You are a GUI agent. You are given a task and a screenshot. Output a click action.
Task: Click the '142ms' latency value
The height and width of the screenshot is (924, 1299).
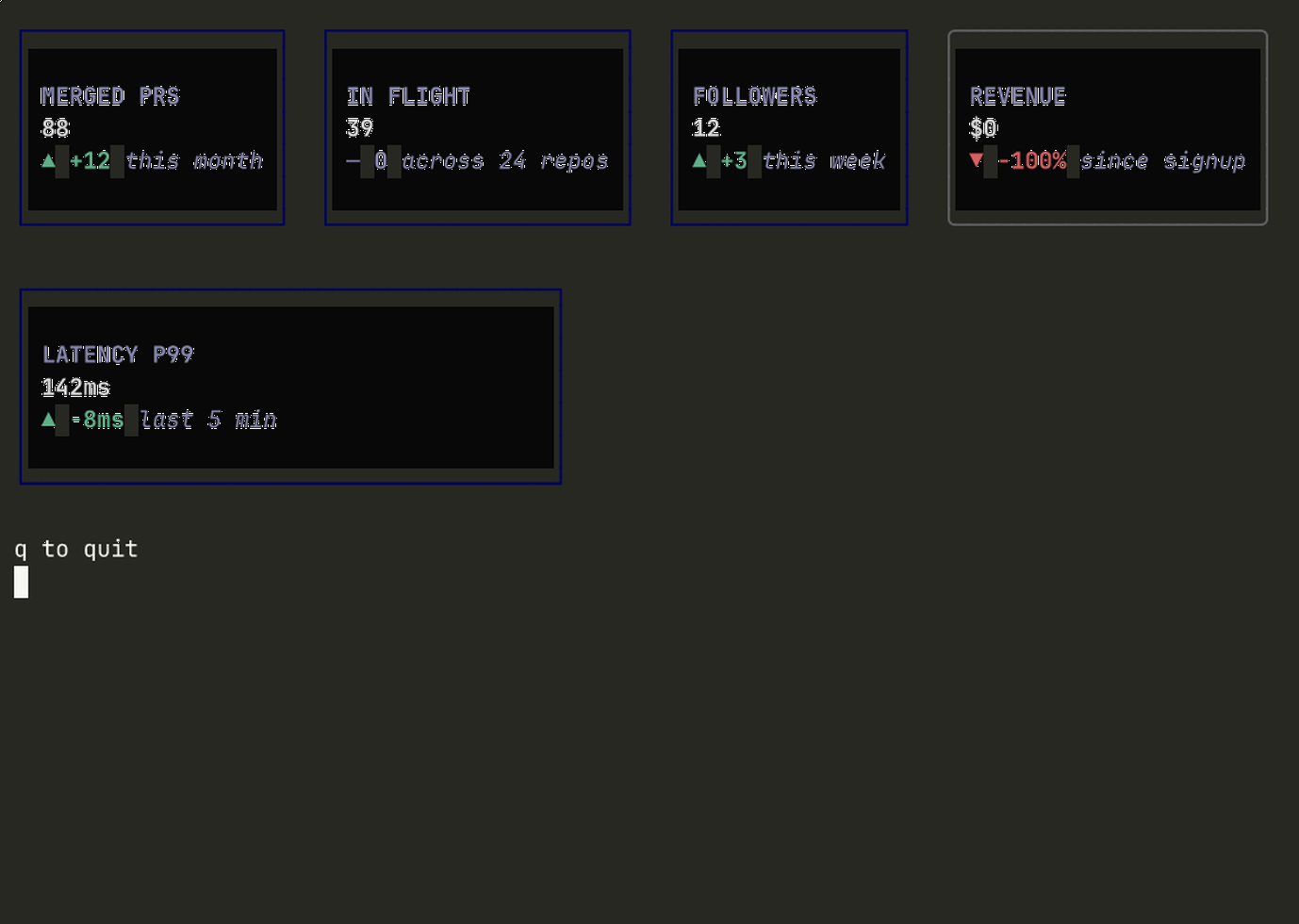click(x=75, y=388)
